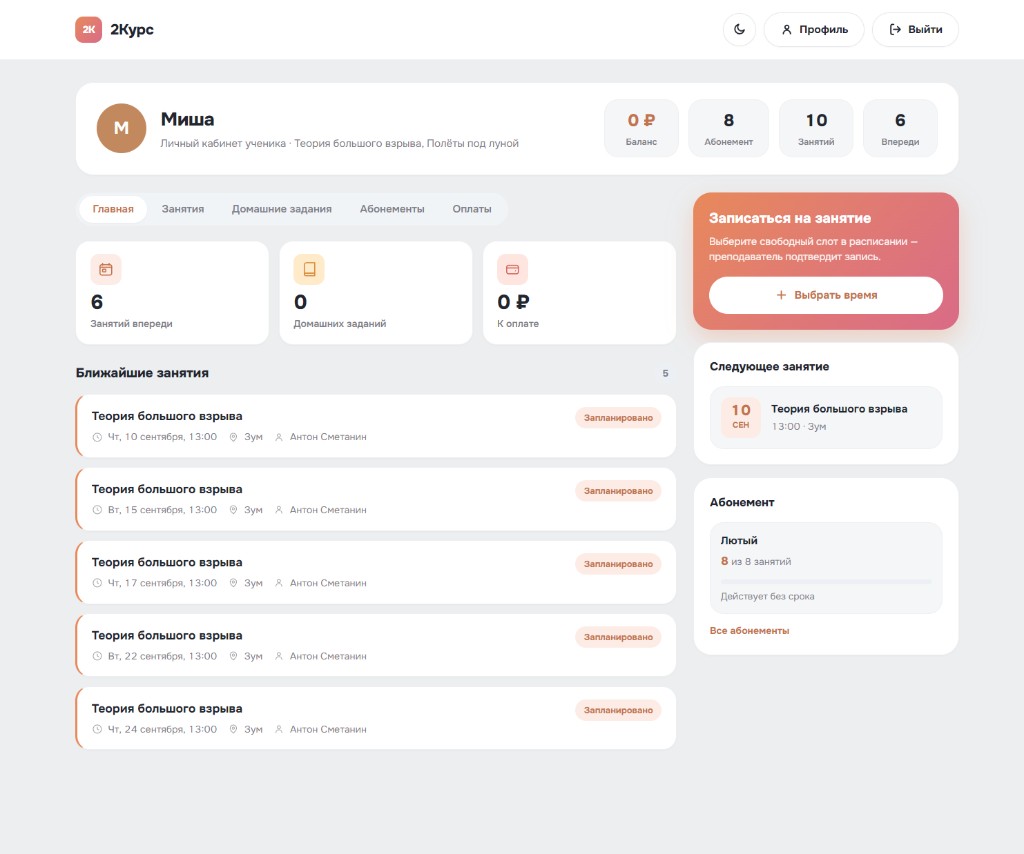
Task: Click location pin icon in 22 сентября lesson
Action: (233, 656)
